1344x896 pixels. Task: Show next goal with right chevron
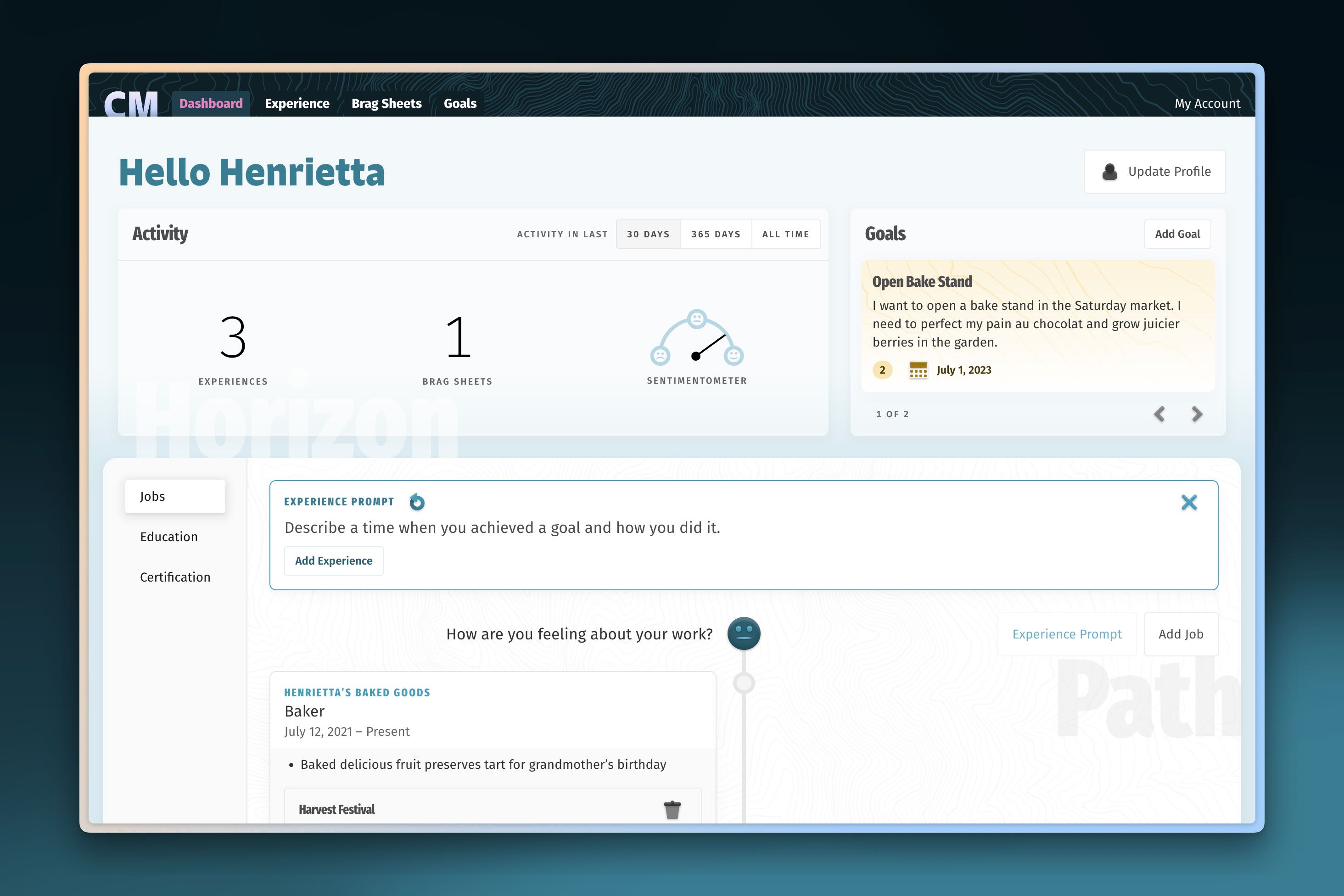point(1197,414)
